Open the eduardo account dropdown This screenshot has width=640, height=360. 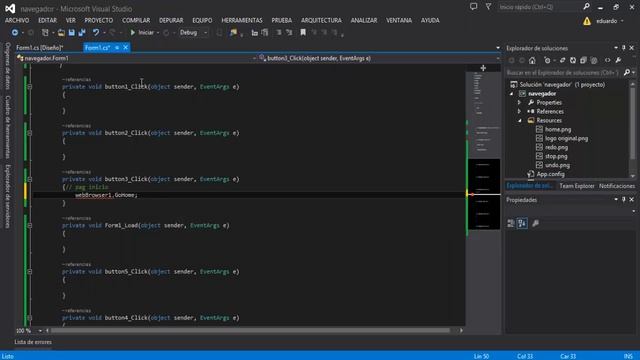pos(610,21)
